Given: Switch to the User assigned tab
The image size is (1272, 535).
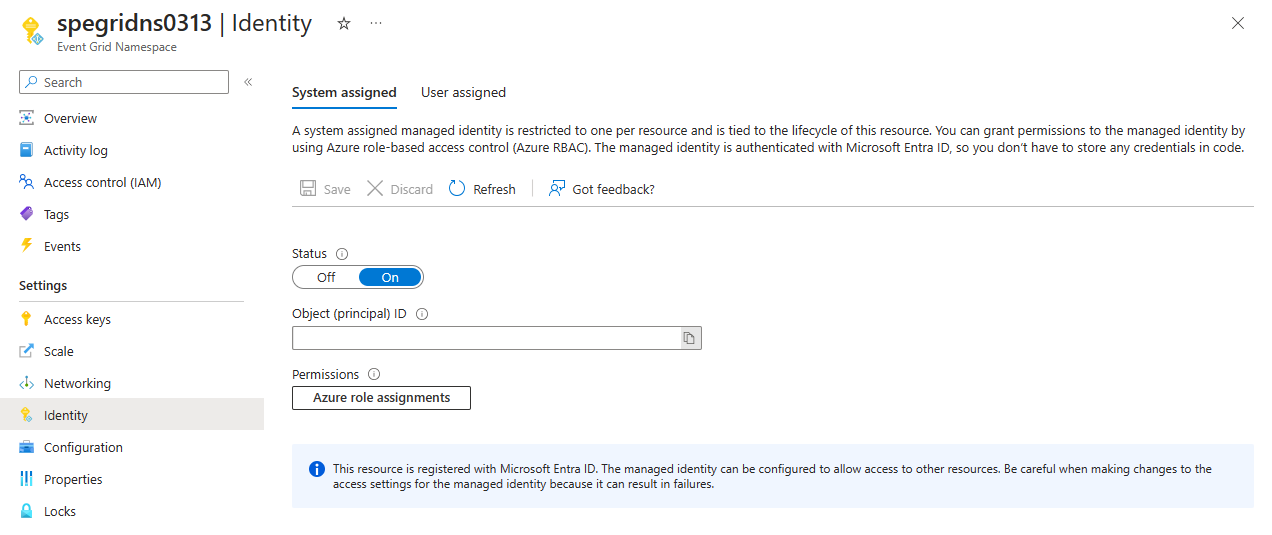Looking at the screenshot, I should [x=463, y=93].
